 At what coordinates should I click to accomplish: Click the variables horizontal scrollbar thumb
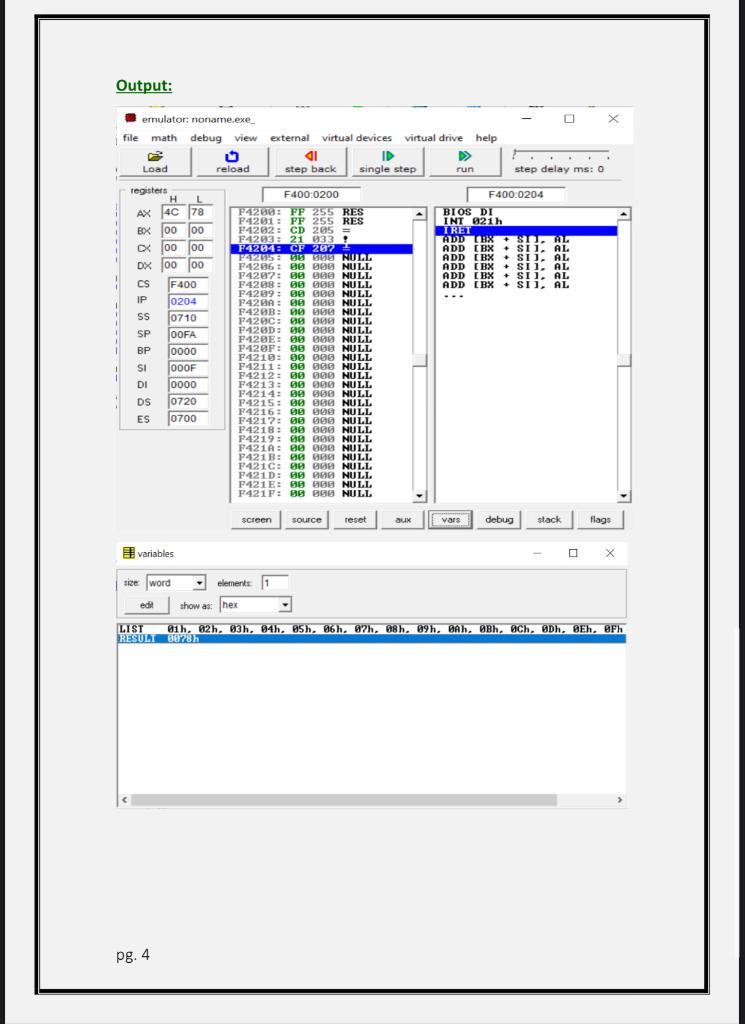(x=343, y=800)
